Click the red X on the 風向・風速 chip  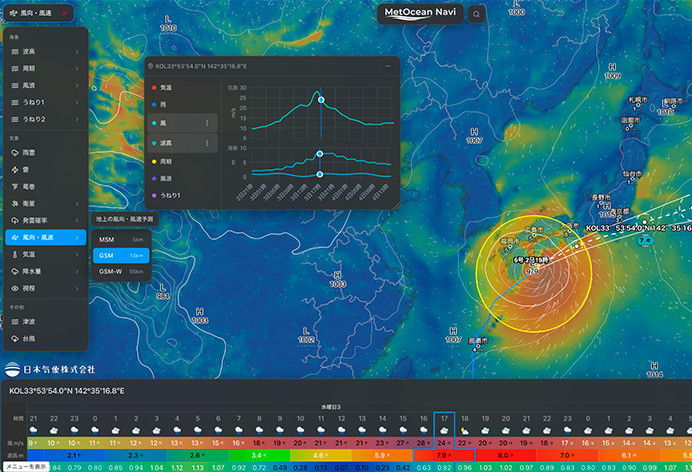(x=64, y=13)
